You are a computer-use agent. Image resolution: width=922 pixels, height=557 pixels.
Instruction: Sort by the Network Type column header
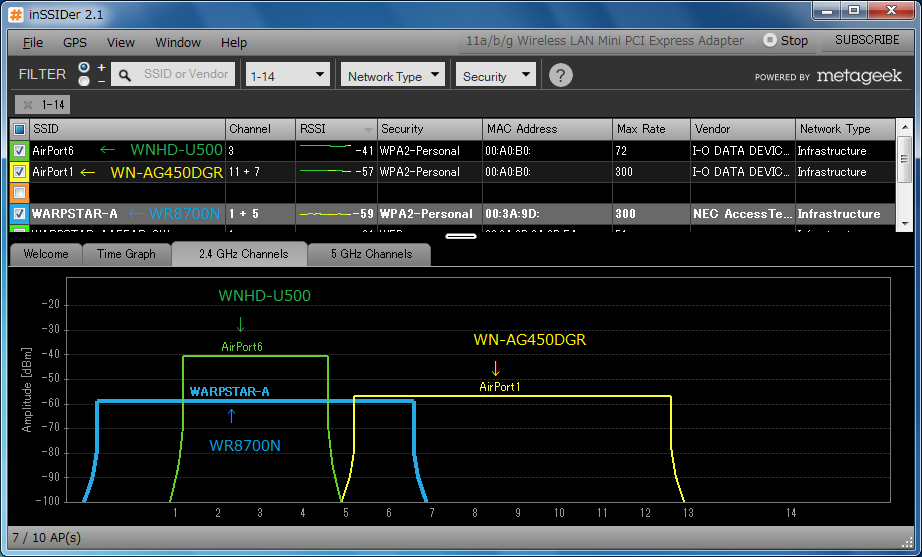[846, 129]
